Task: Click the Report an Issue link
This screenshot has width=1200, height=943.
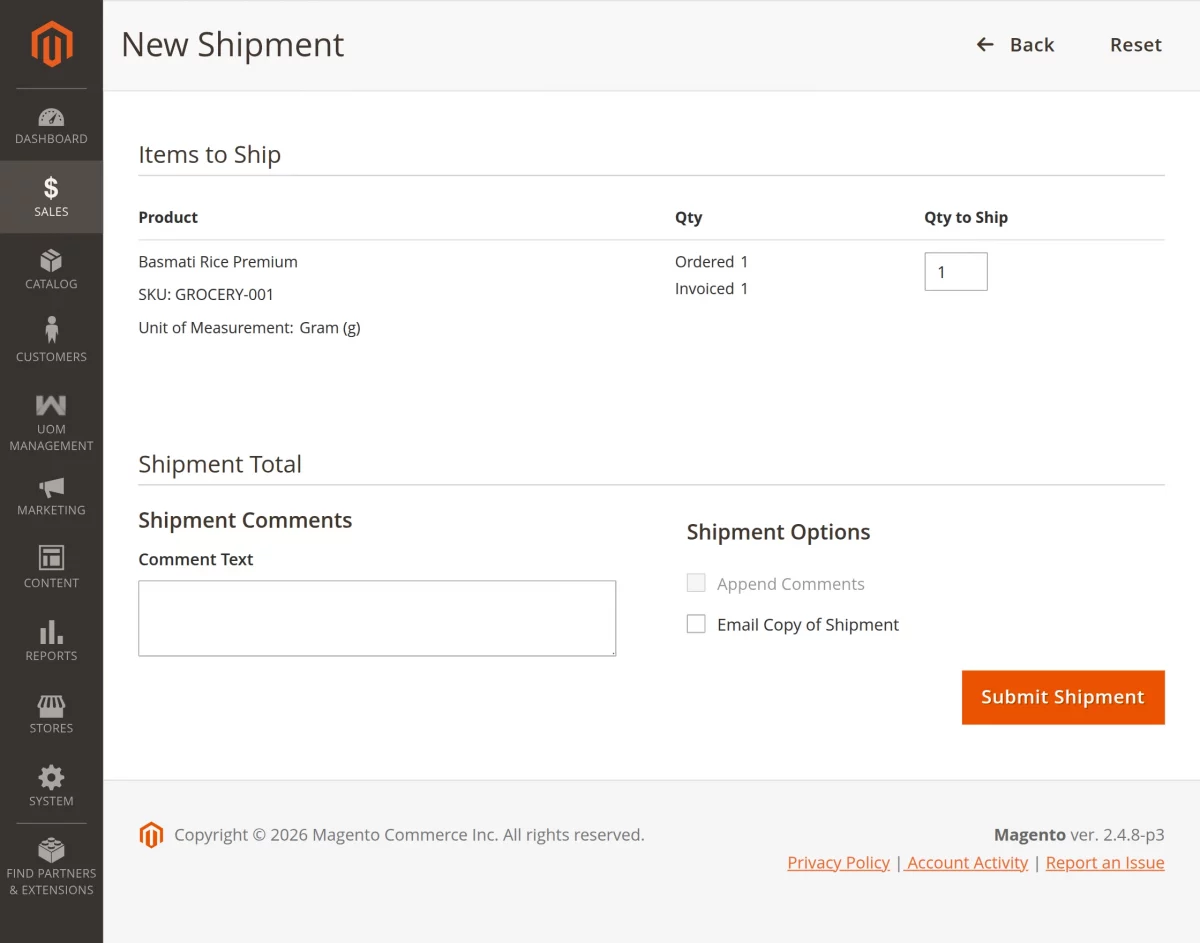Action: coord(1104,862)
